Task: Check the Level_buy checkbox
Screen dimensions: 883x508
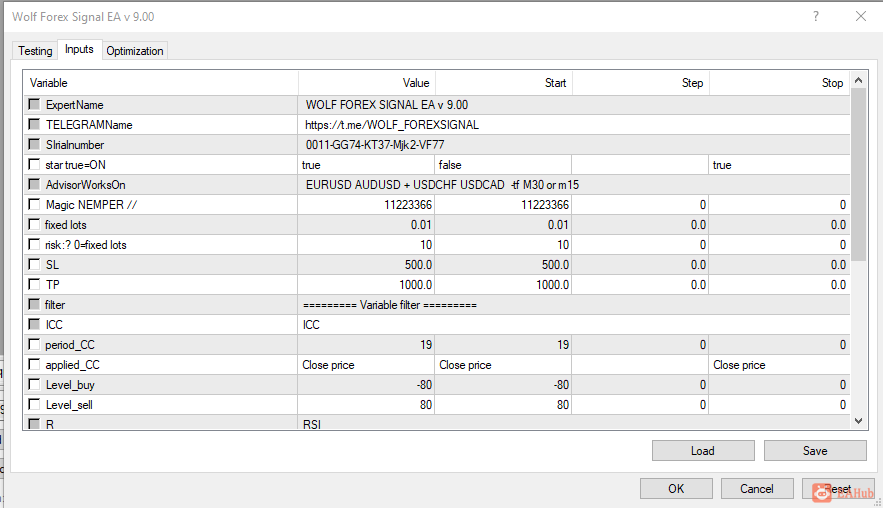Action: point(34,384)
